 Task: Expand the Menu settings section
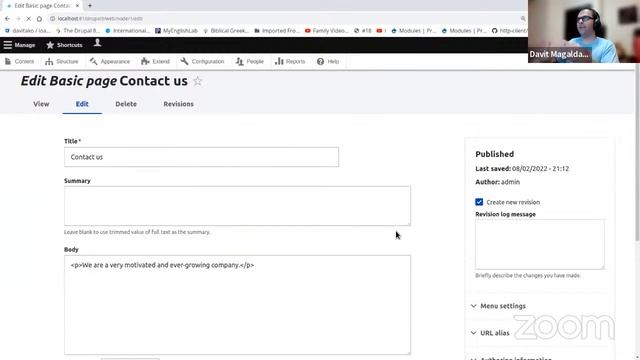tap(498, 306)
